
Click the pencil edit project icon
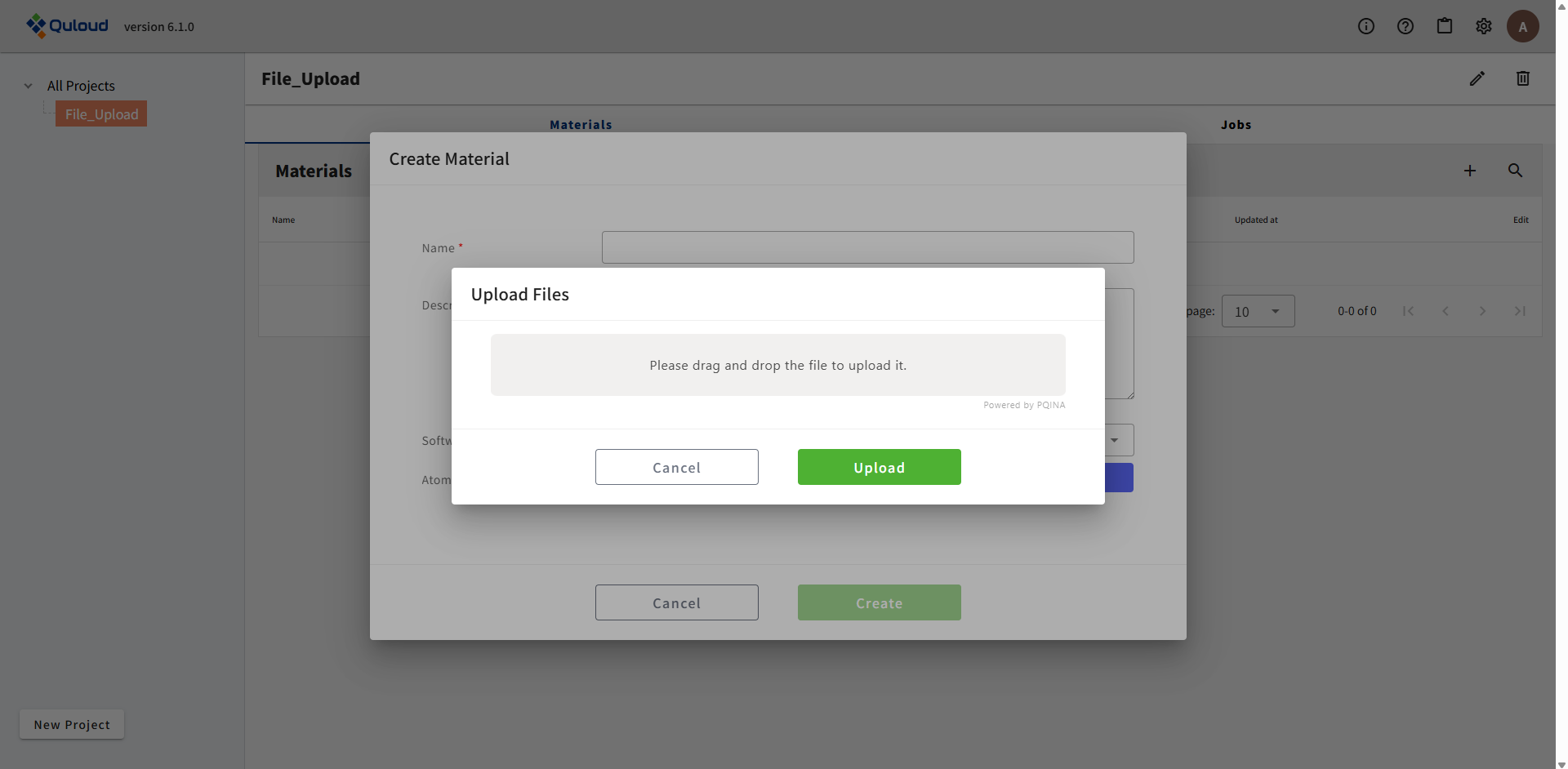(1477, 78)
